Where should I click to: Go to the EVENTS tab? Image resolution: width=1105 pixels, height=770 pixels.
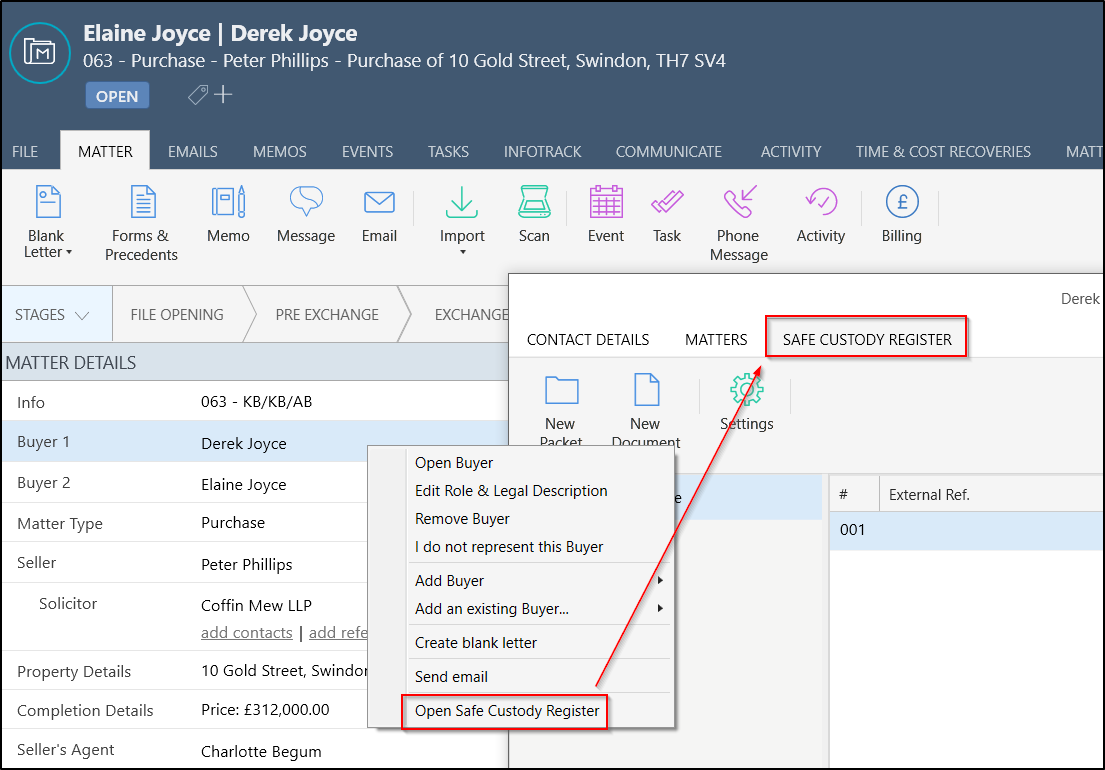pyautogui.click(x=367, y=151)
